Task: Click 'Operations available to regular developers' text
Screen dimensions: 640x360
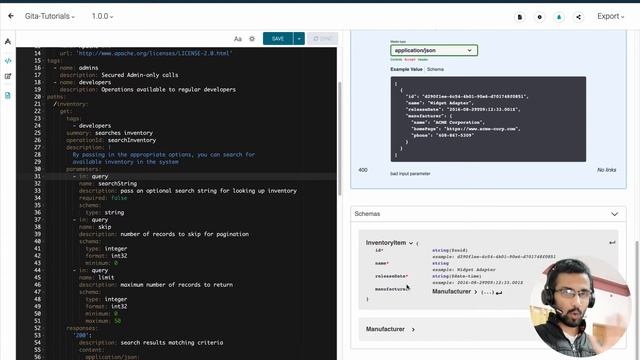Action: click(x=168, y=89)
